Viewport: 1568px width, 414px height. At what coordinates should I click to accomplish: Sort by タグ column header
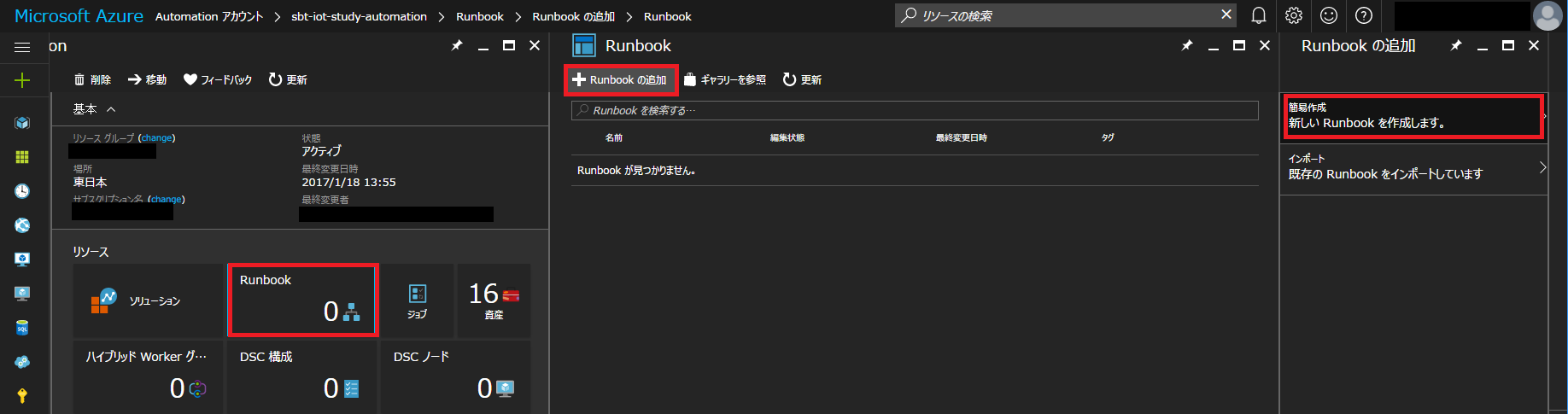point(1108,137)
